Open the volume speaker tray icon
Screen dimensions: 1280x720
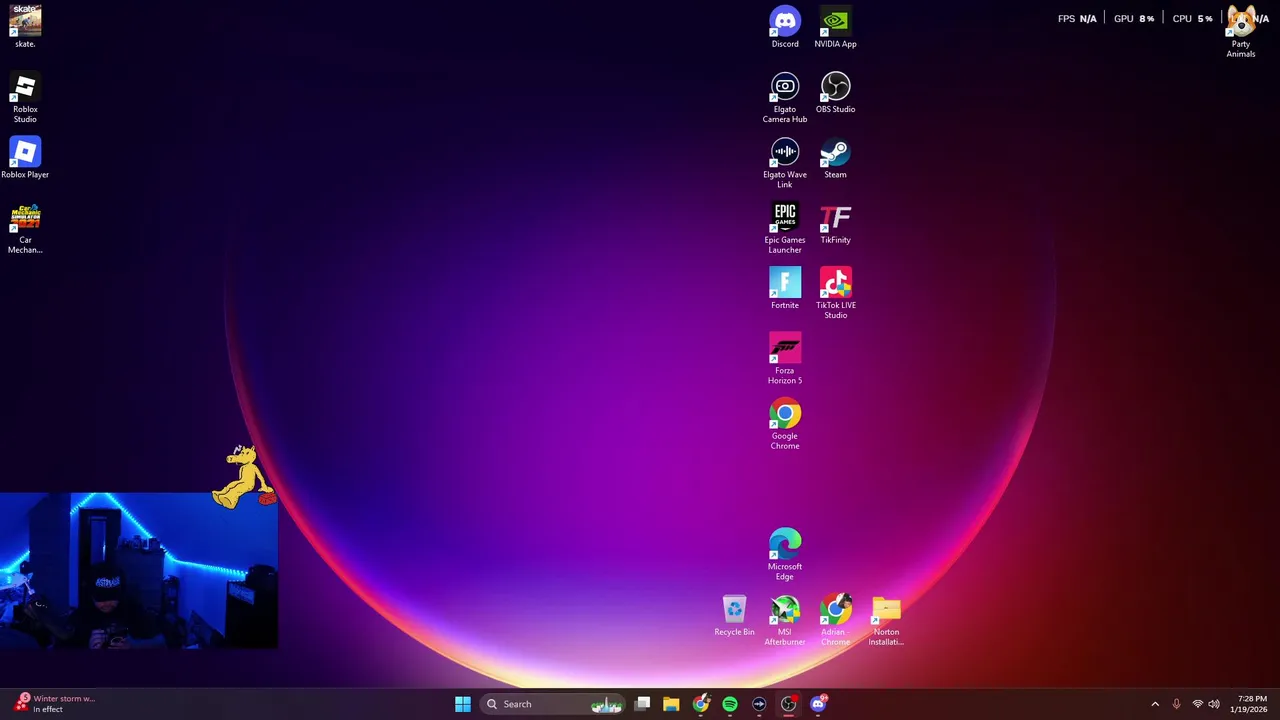tap(1214, 704)
